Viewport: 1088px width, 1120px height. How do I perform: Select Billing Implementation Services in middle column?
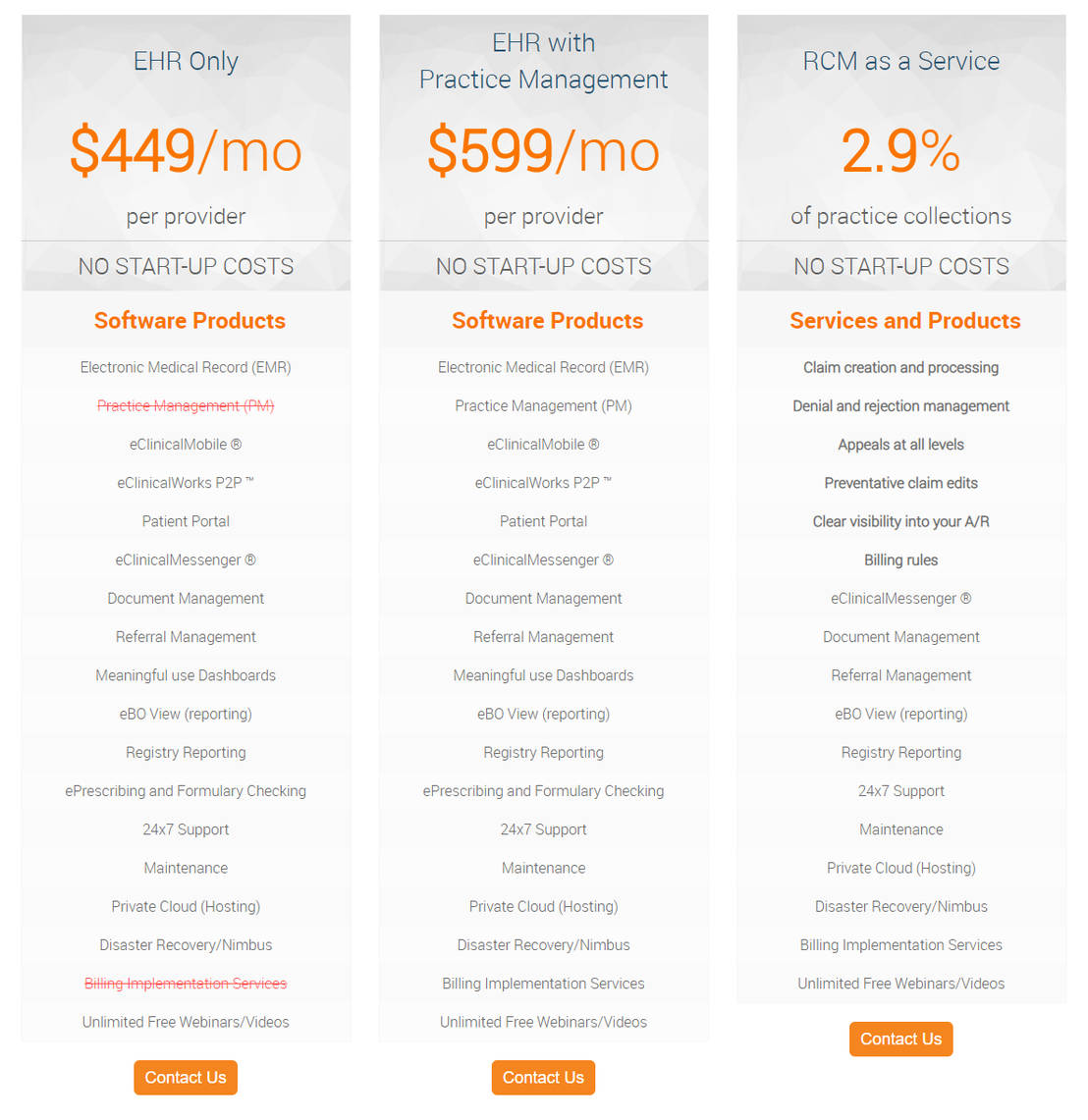click(543, 983)
